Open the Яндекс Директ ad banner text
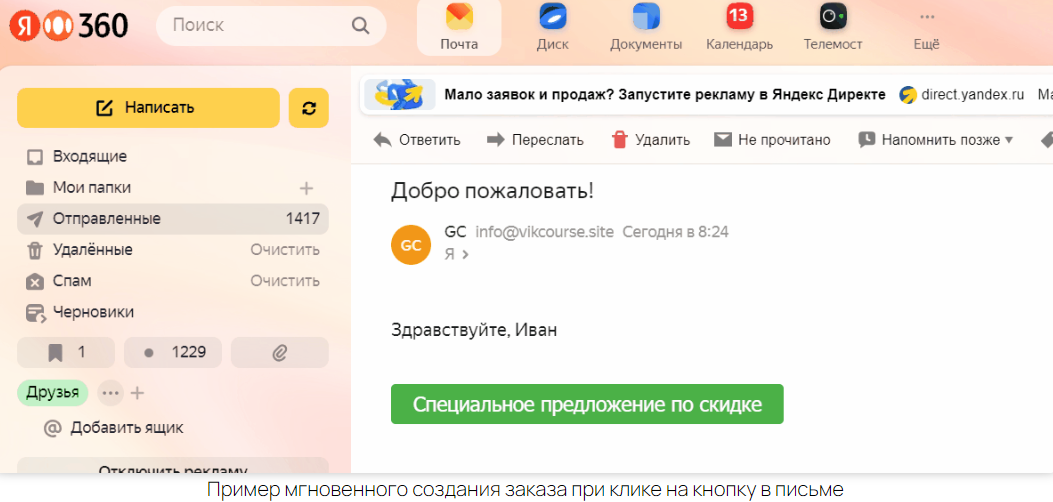The image size is (1053, 502). click(x=665, y=94)
